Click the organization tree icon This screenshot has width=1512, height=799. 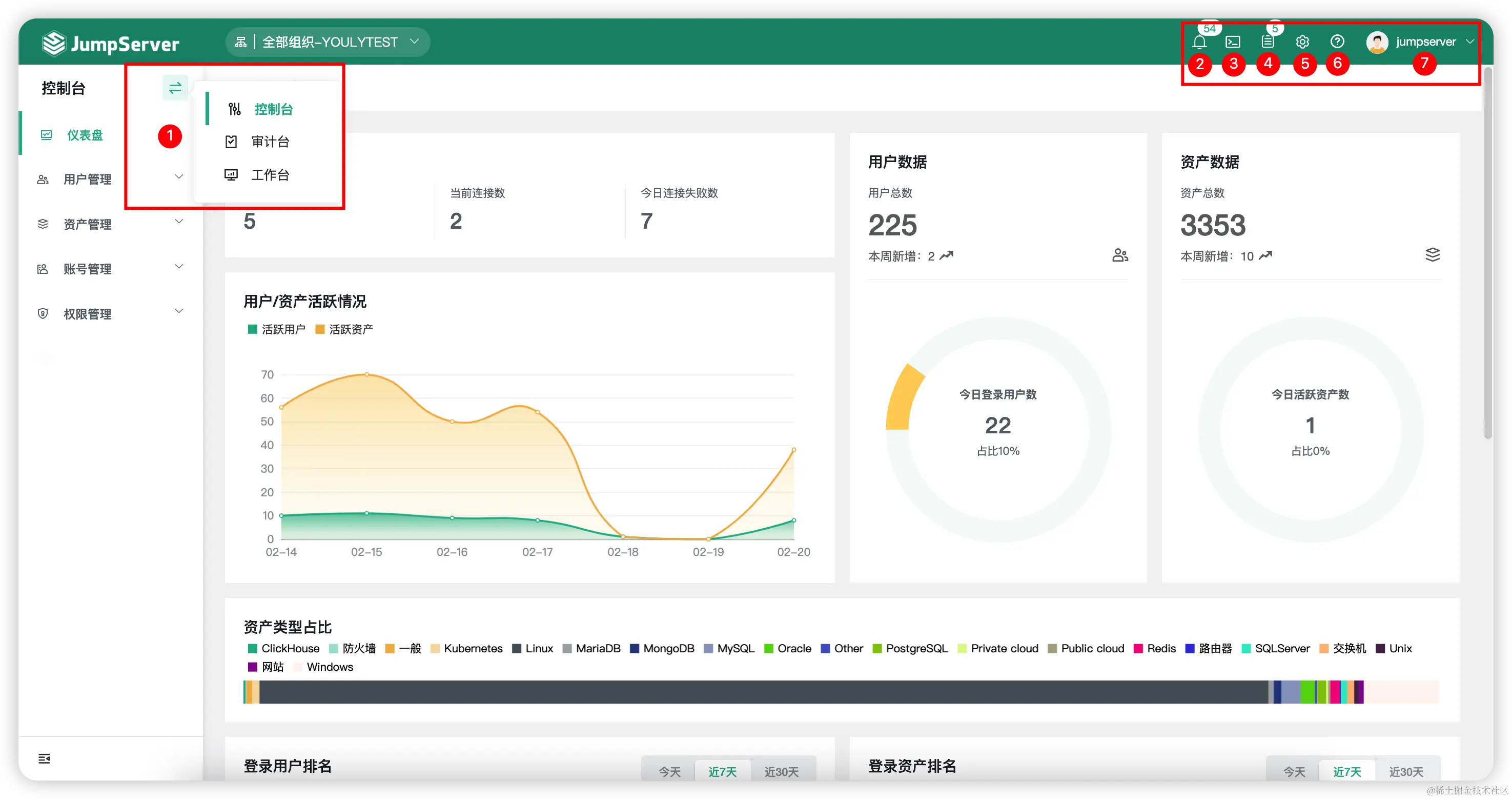coord(241,42)
